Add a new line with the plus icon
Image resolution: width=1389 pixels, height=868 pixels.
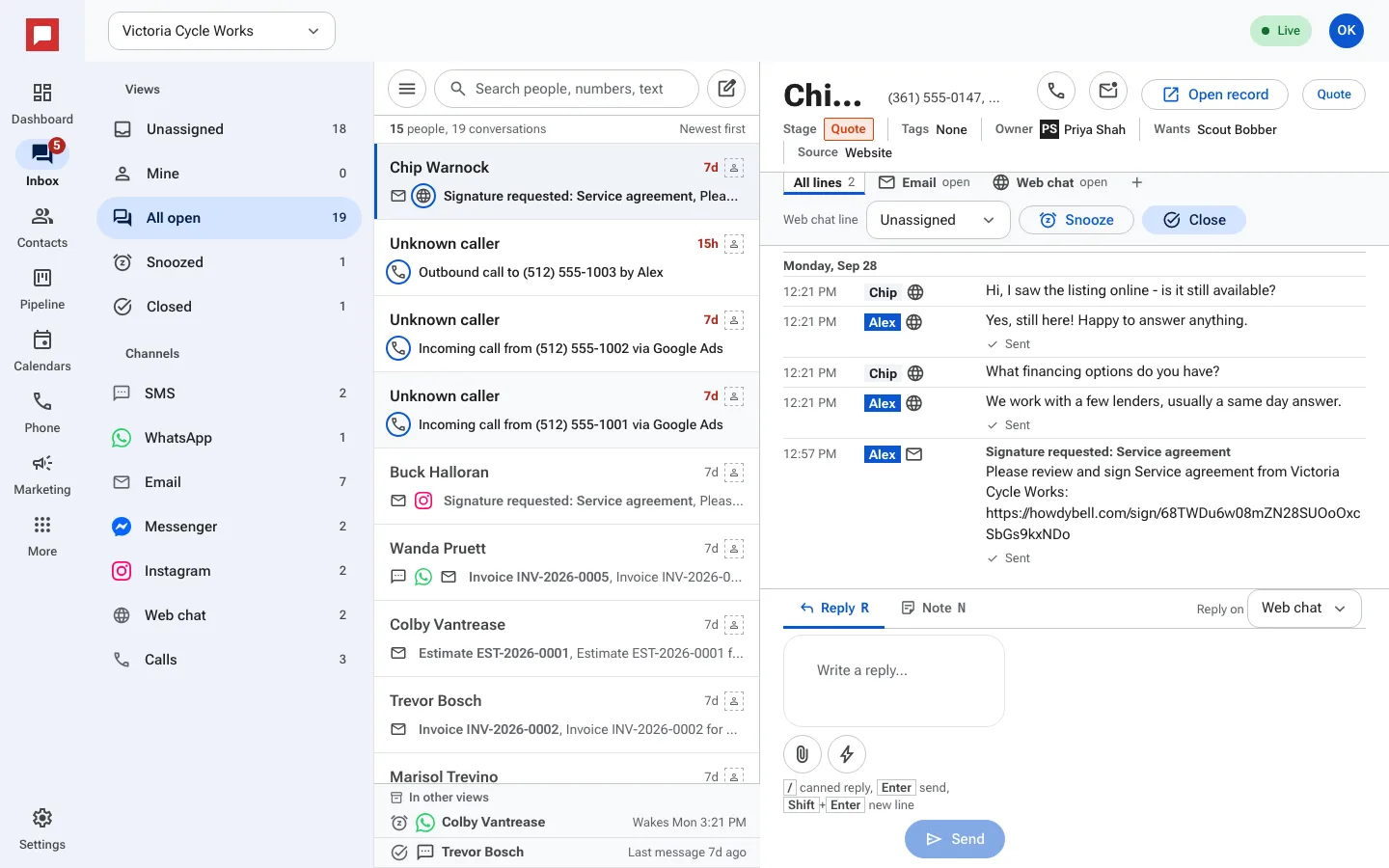(1137, 182)
